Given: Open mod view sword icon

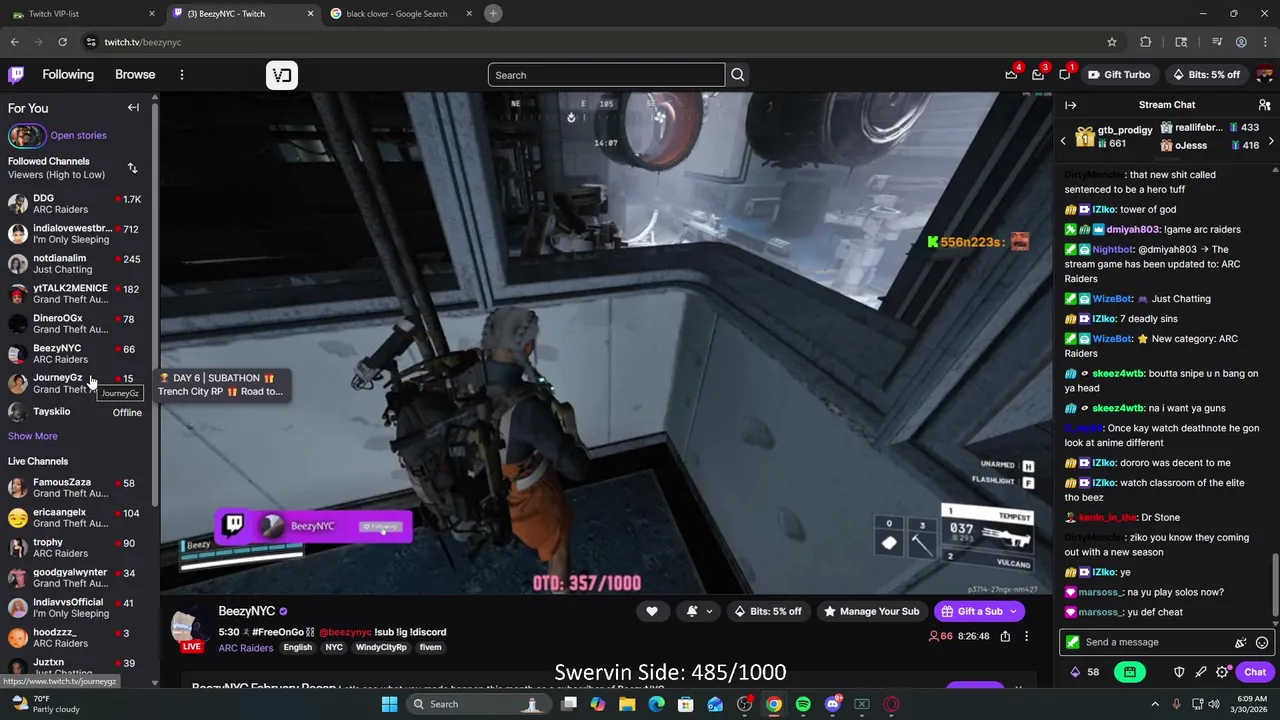Looking at the screenshot, I should coord(1201,672).
